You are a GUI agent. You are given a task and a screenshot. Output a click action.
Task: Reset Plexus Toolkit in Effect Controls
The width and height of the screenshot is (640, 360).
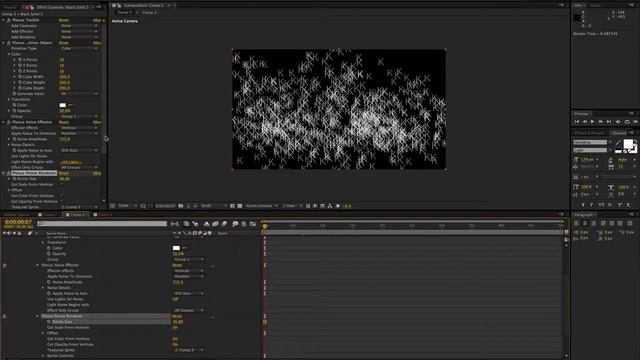tap(64, 20)
